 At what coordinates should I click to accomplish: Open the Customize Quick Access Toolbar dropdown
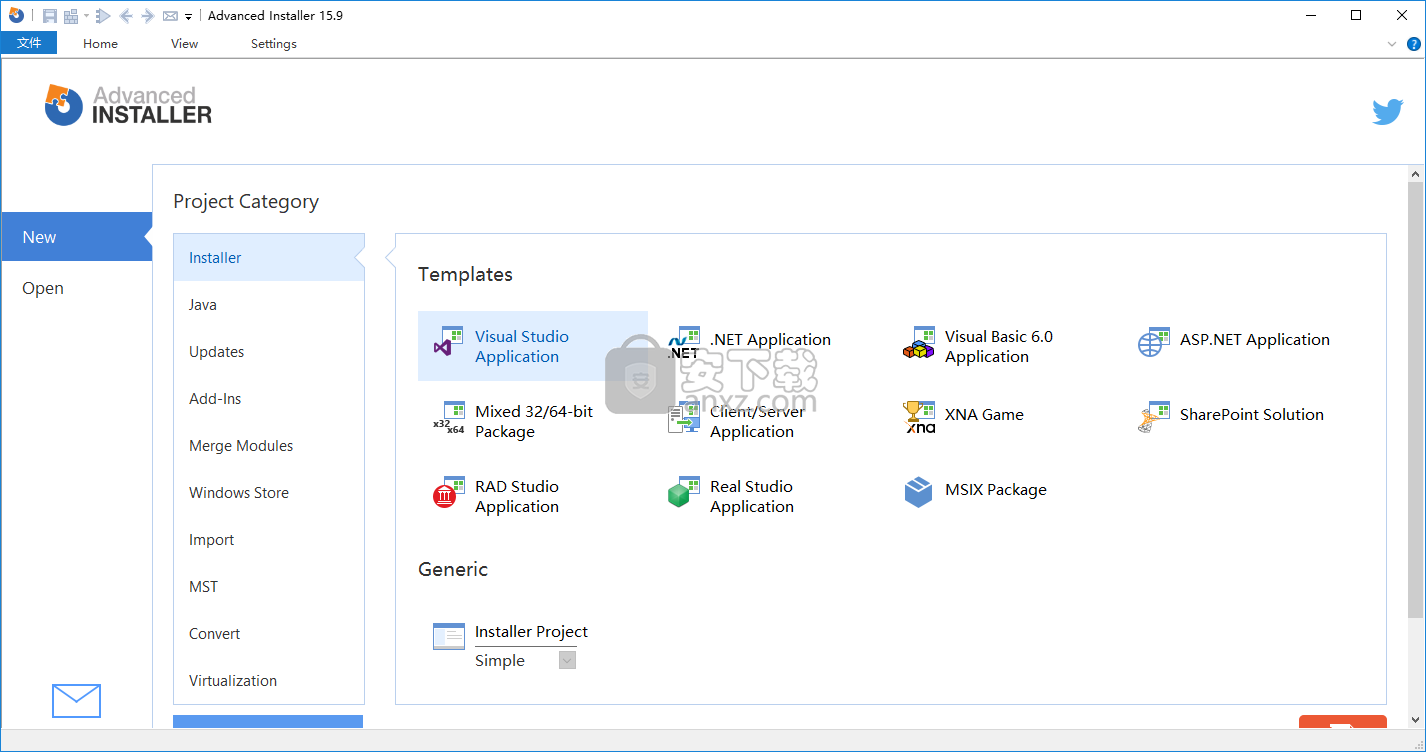(189, 17)
